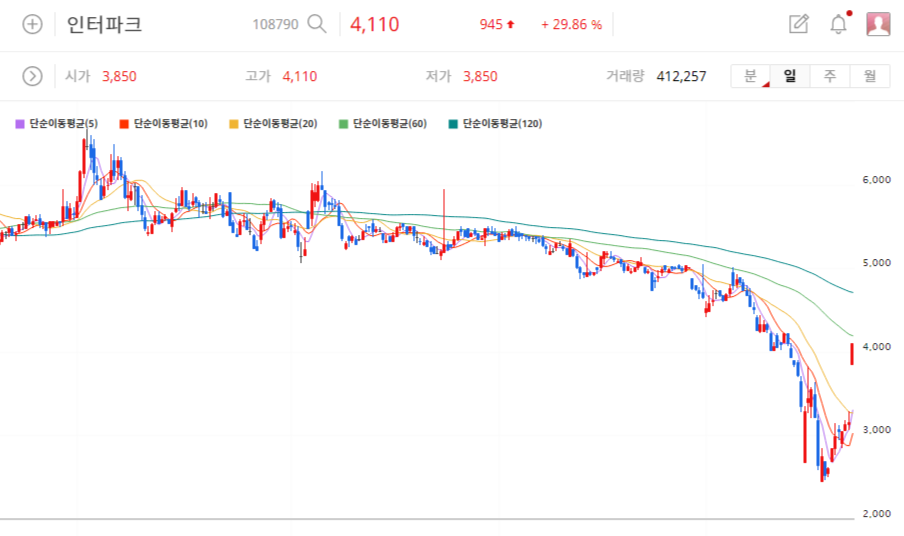
Task: Click the 저가 value 3,850
Action: coord(480,76)
